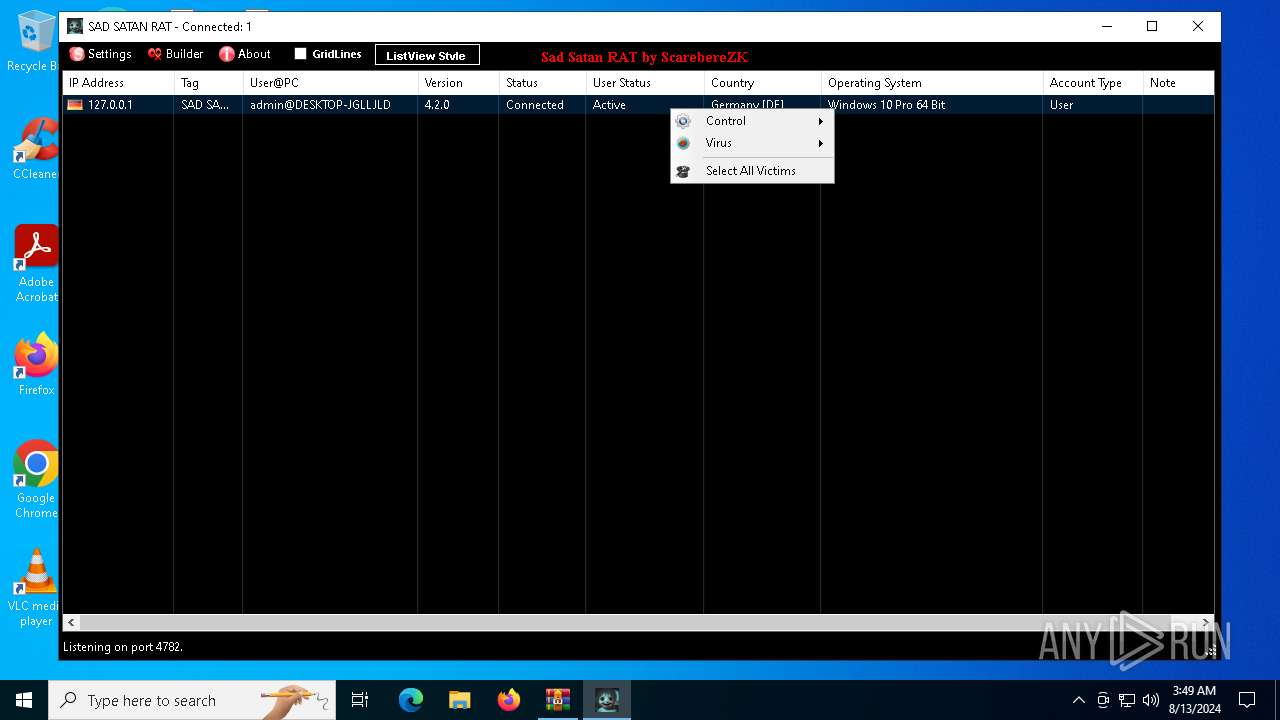The image size is (1280, 720).
Task: Open the notification center icon
Action: [1247, 700]
